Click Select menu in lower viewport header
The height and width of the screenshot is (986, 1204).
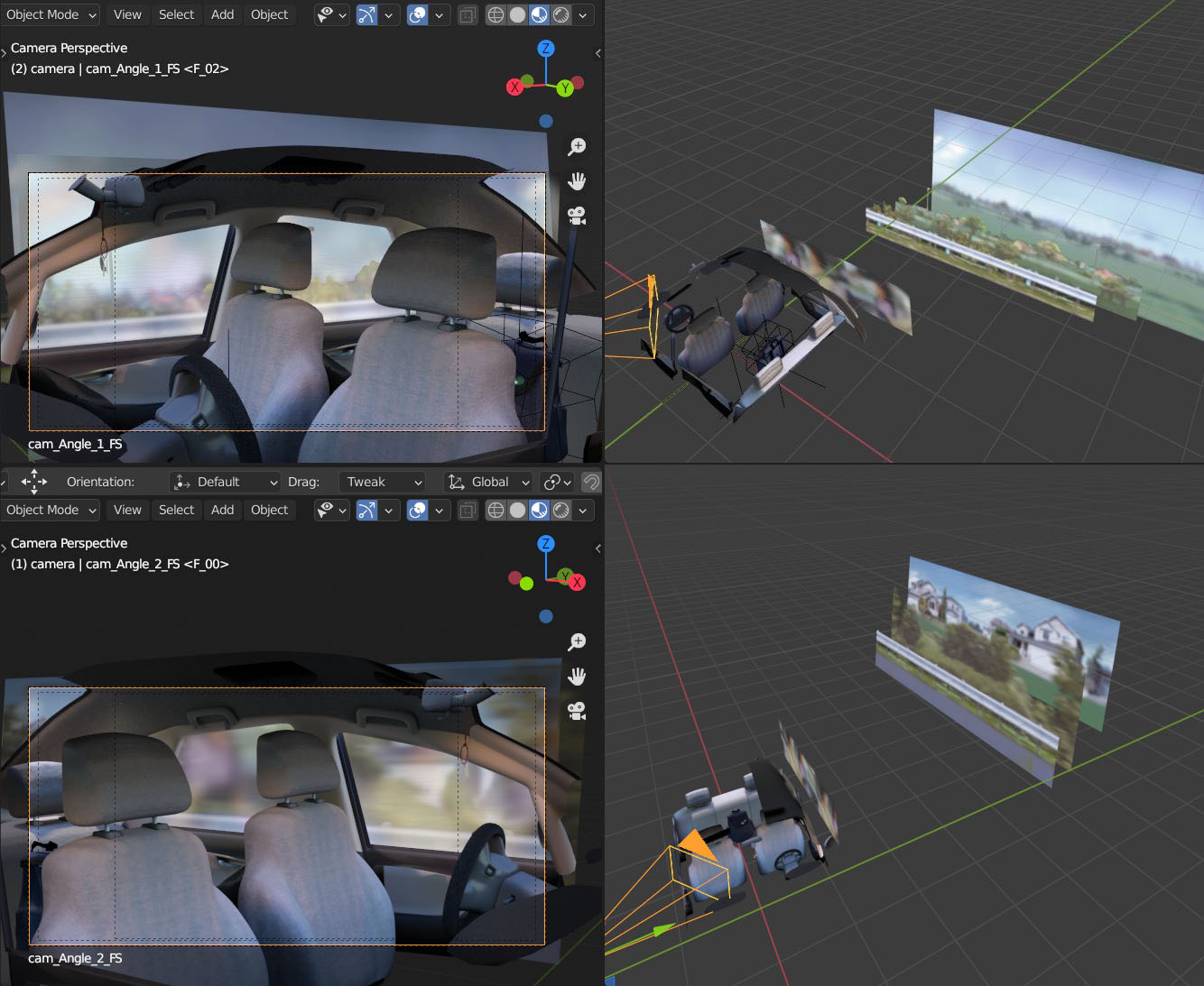tap(176, 510)
